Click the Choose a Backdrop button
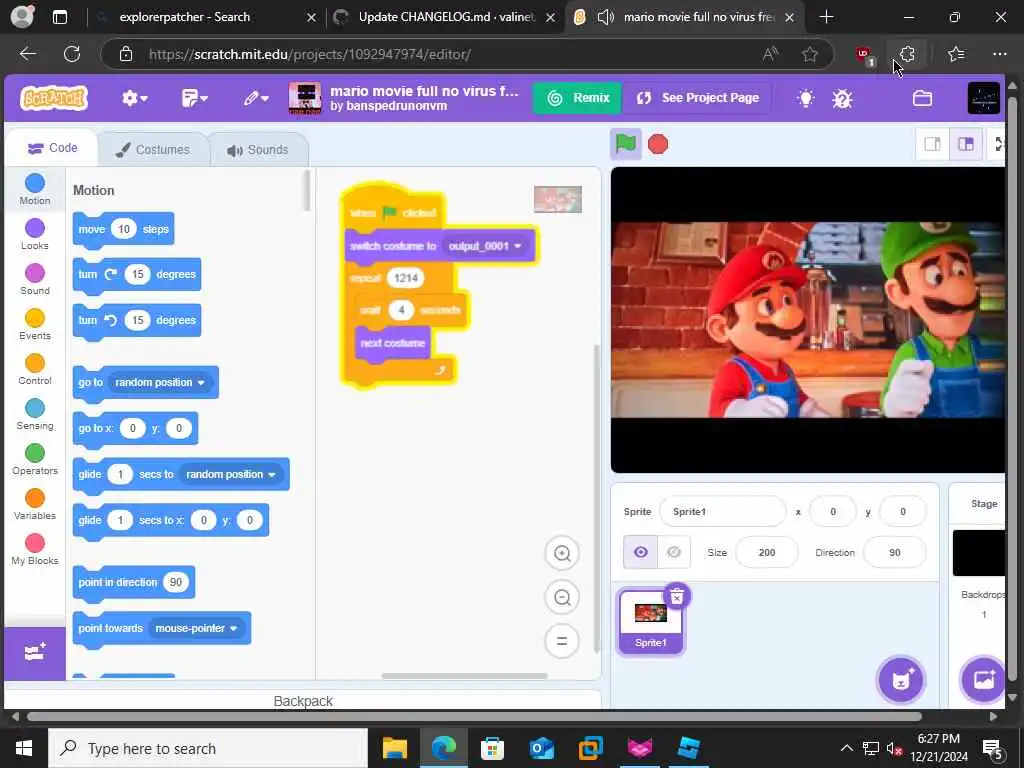Screen dimensions: 1024x768 [984, 680]
